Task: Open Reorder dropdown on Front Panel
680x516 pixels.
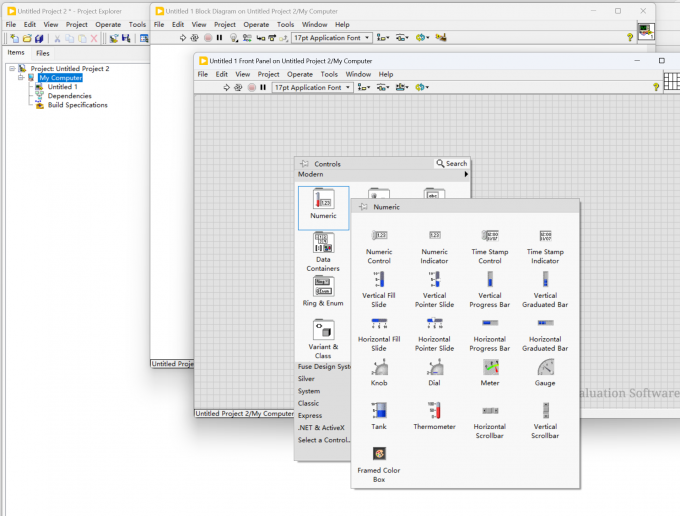Action: click(422, 88)
